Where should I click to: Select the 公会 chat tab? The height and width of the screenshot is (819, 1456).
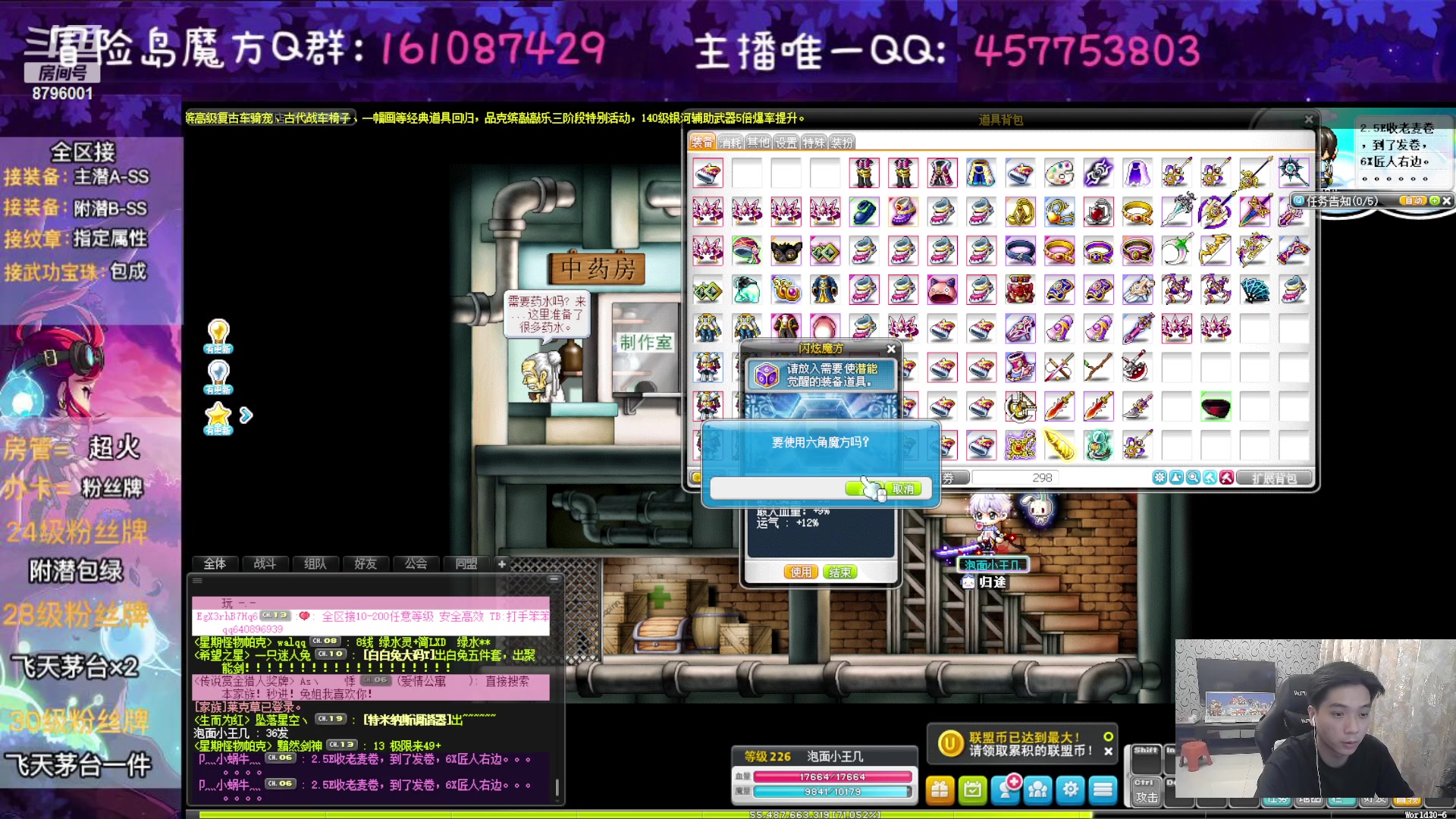[x=416, y=563]
